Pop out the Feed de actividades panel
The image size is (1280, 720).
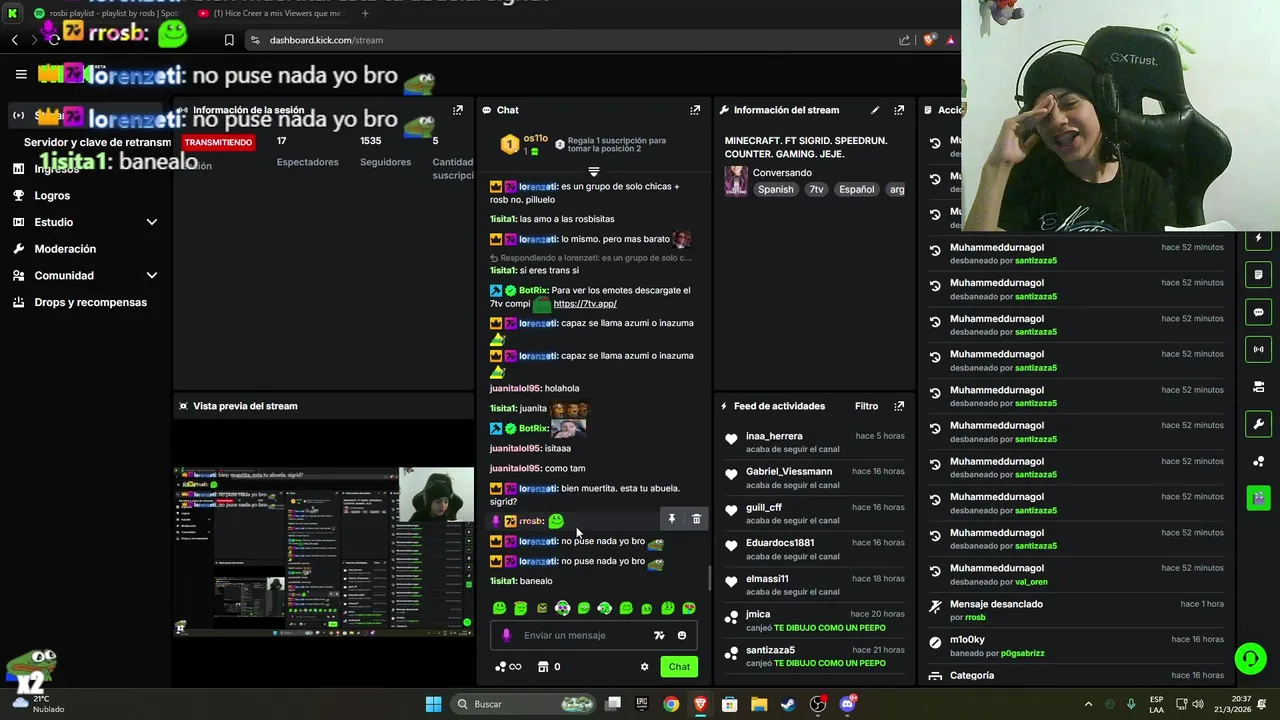coord(899,406)
